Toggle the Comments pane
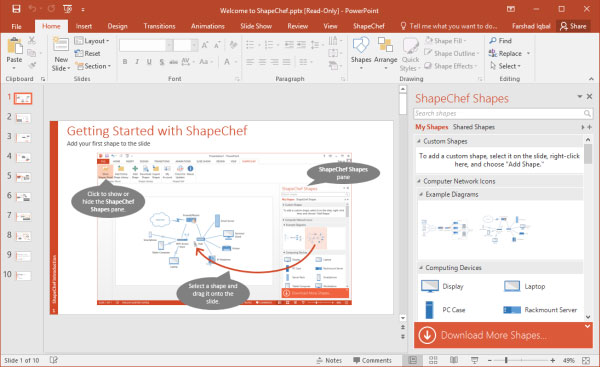The image size is (600, 367). pos(372,360)
